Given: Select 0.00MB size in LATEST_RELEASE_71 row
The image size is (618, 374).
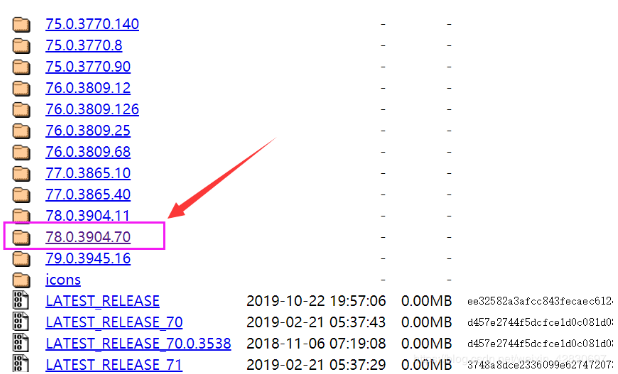Looking at the screenshot, I should (426, 365).
